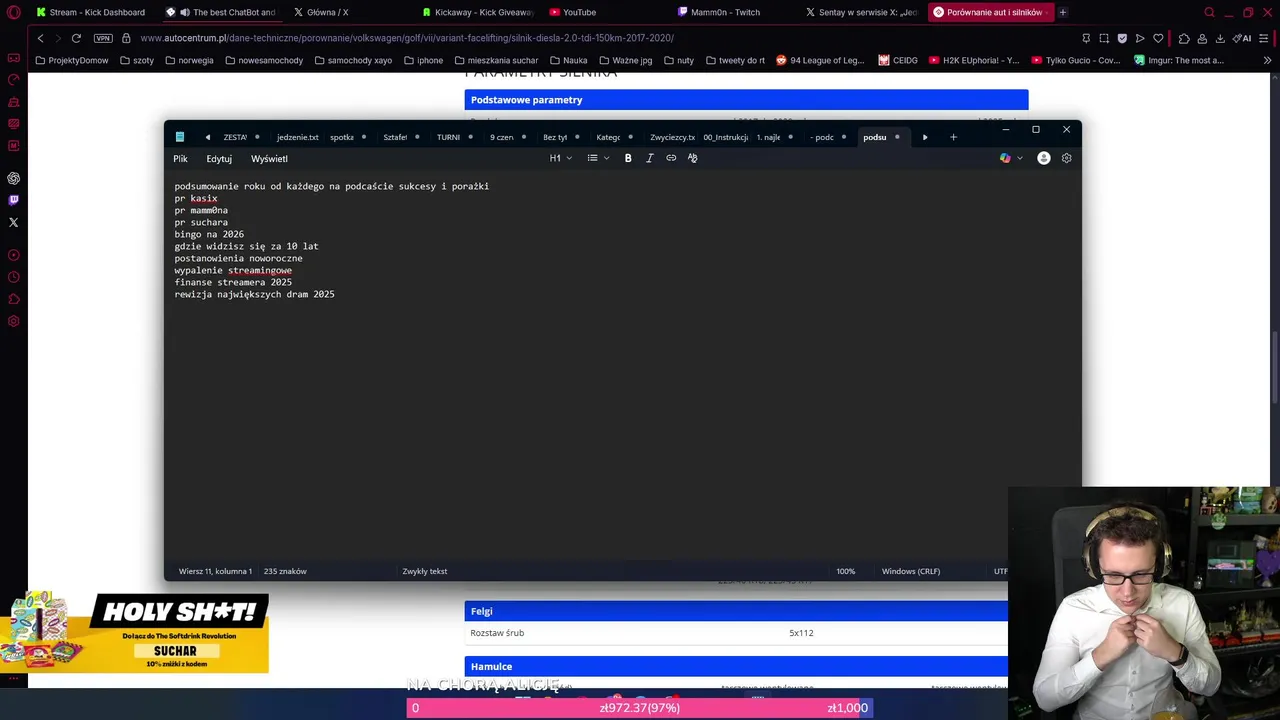1280x720 pixels.
Task: Add page to bookmarks heart icon
Action: (1158, 38)
